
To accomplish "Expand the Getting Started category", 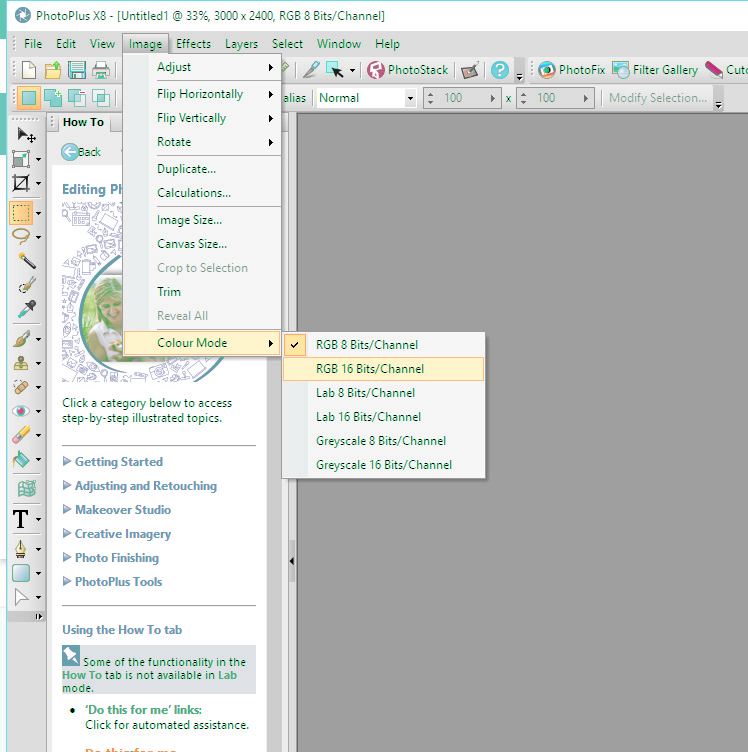I will point(113,462).
